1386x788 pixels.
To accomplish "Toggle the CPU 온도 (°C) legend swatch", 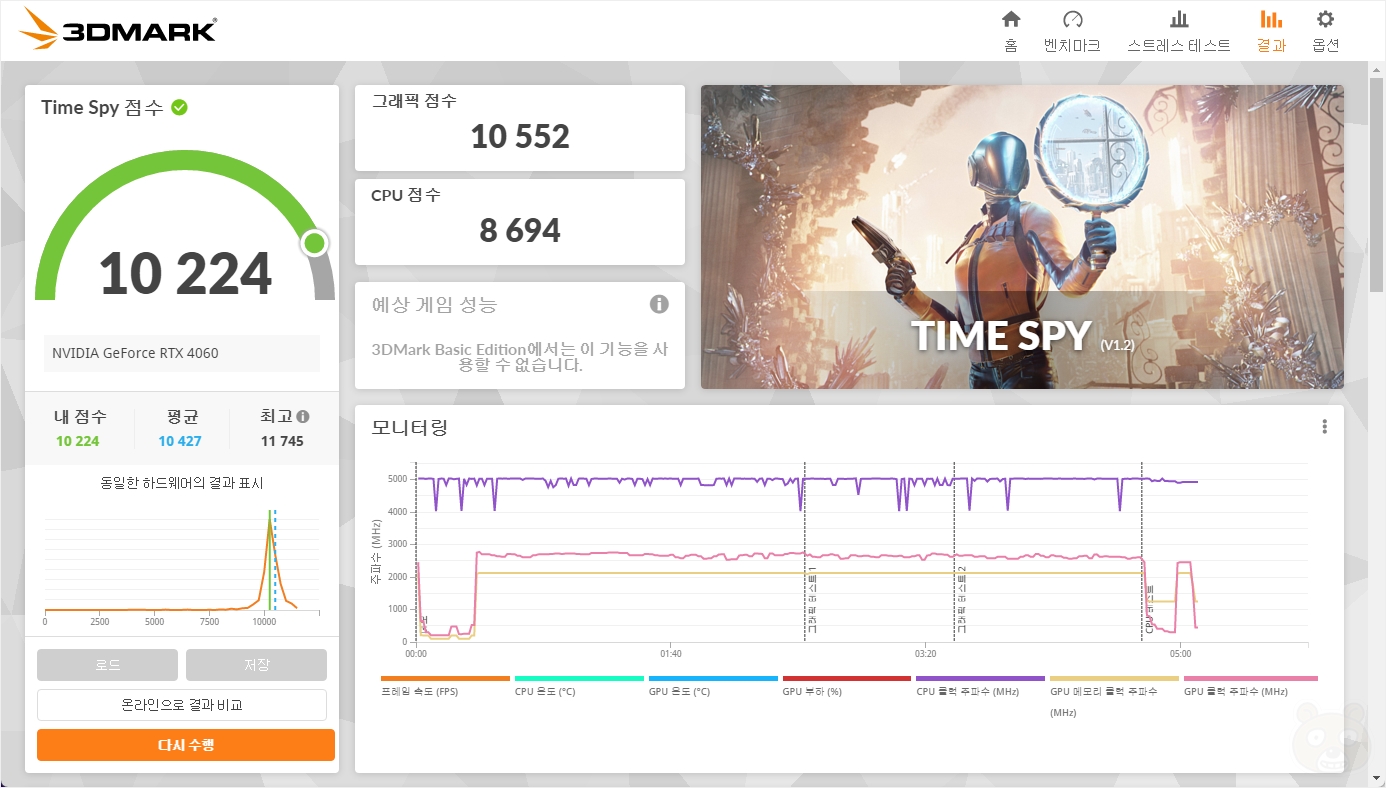I will pos(579,678).
